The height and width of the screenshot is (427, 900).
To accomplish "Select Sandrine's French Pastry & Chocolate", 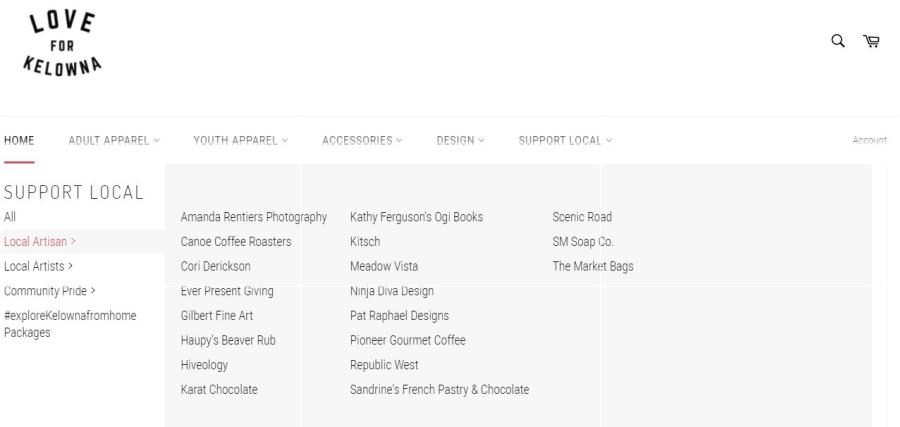I will [x=440, y=390].
